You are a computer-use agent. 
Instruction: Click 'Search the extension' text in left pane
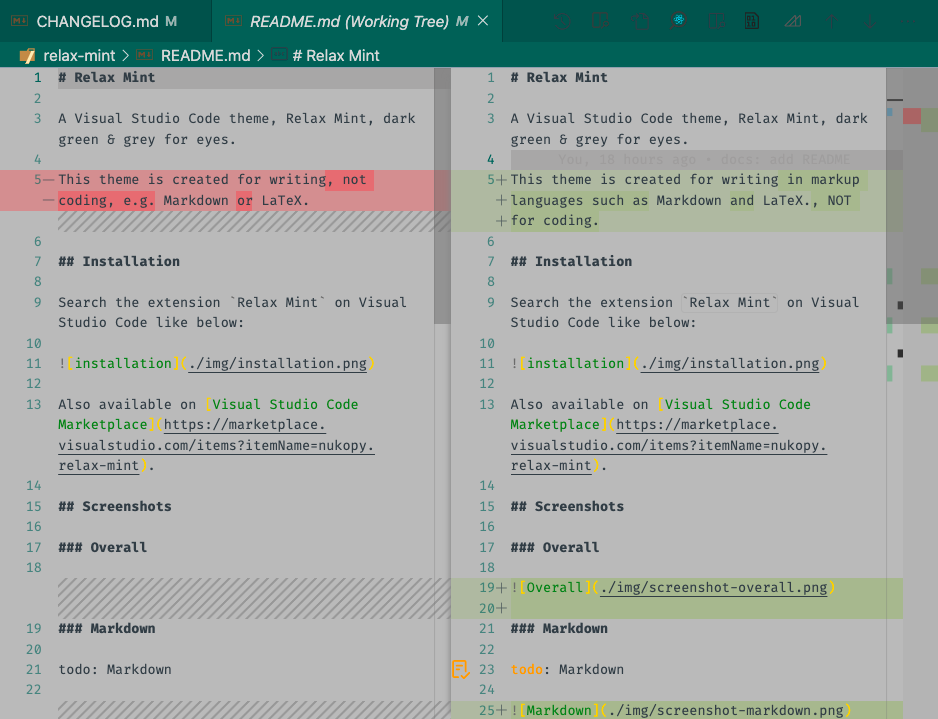tap(139, 303)
